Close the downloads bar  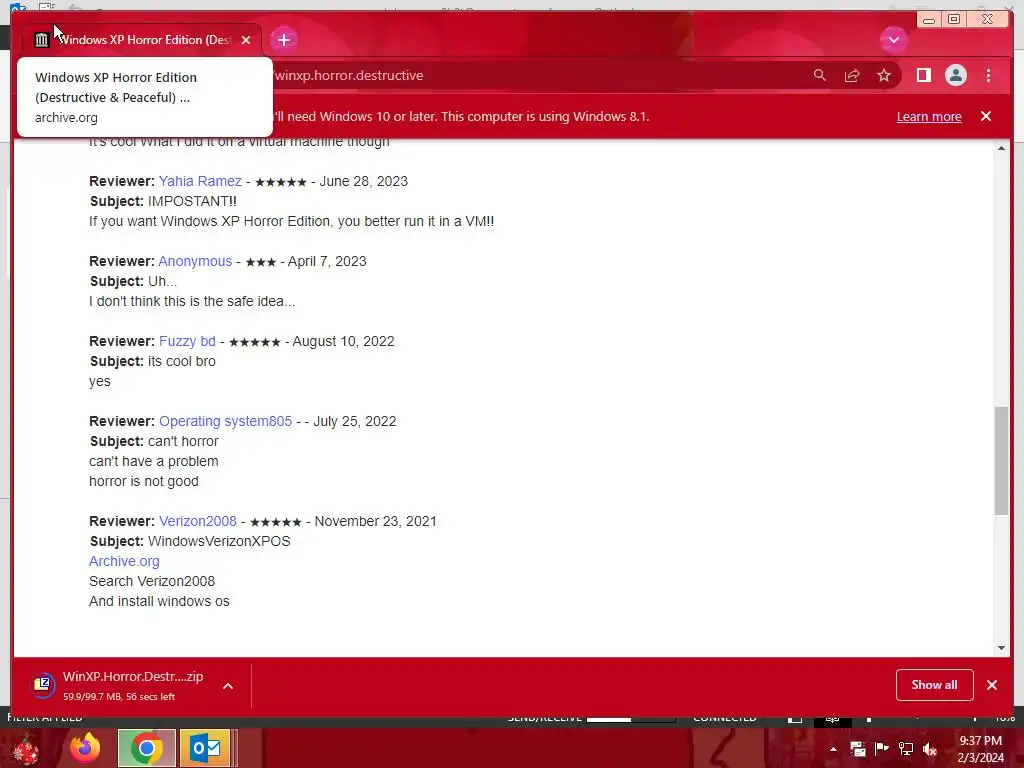(x=992, y=685)
